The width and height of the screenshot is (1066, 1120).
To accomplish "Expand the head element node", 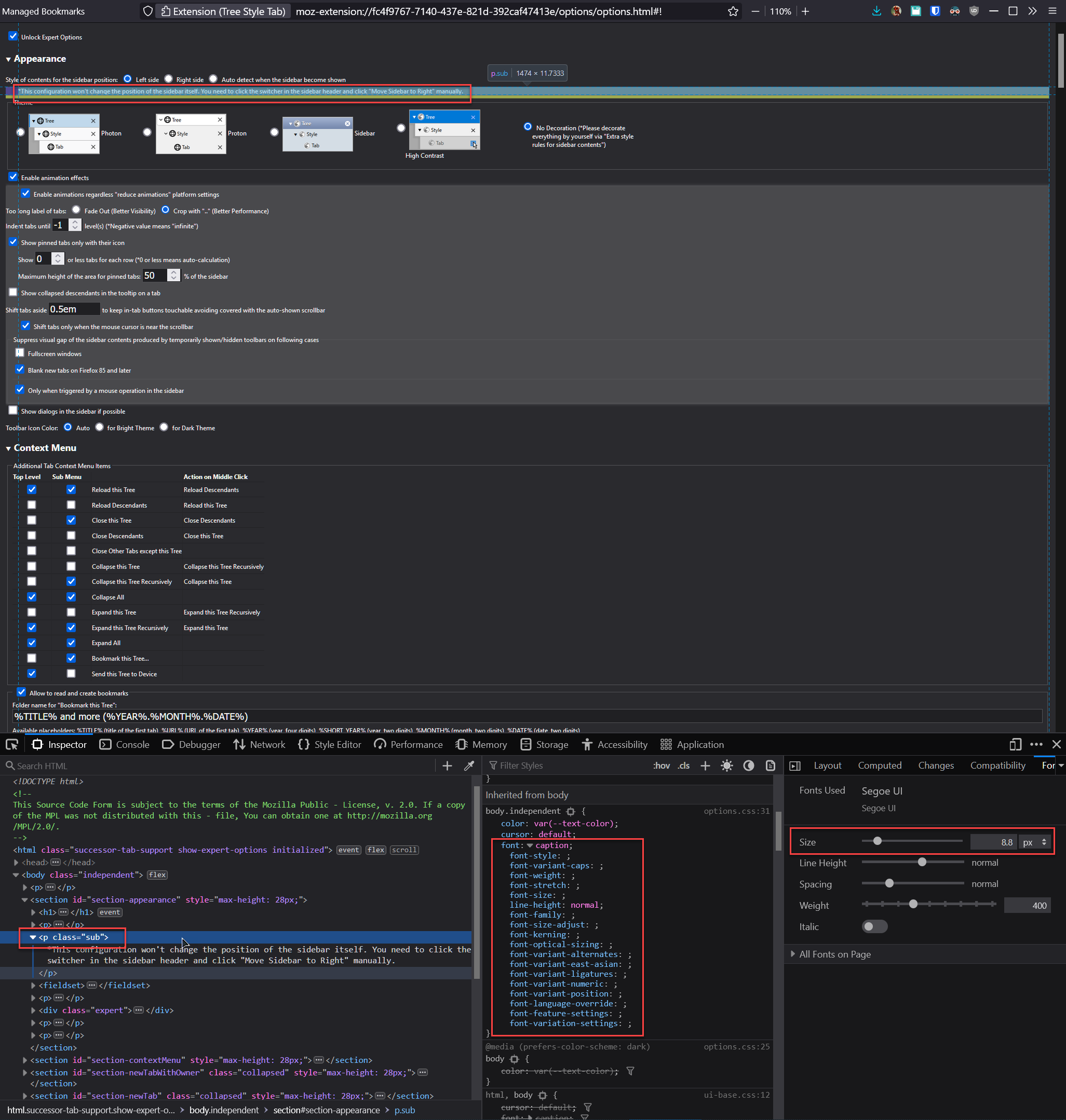I will tap(17, 862).
